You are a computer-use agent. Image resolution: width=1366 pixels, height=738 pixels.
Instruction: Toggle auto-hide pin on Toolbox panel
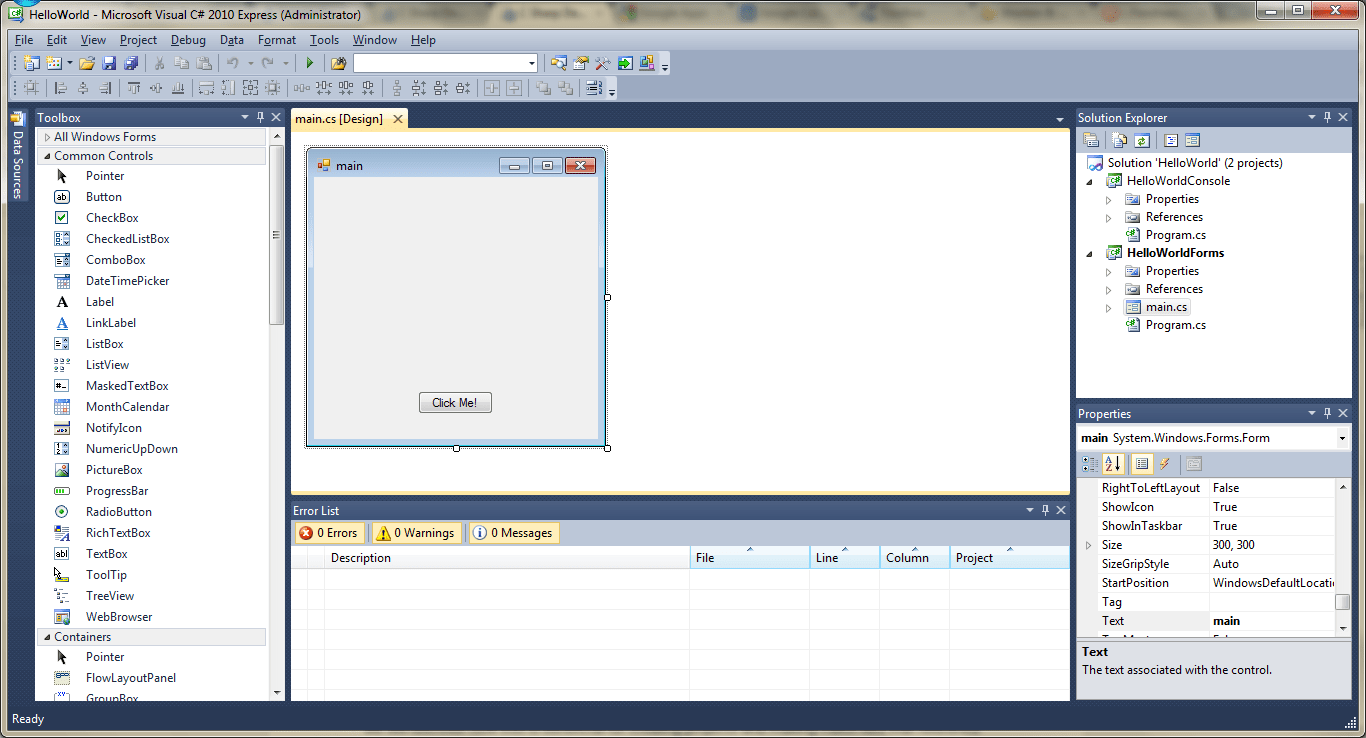click(260, 118)
